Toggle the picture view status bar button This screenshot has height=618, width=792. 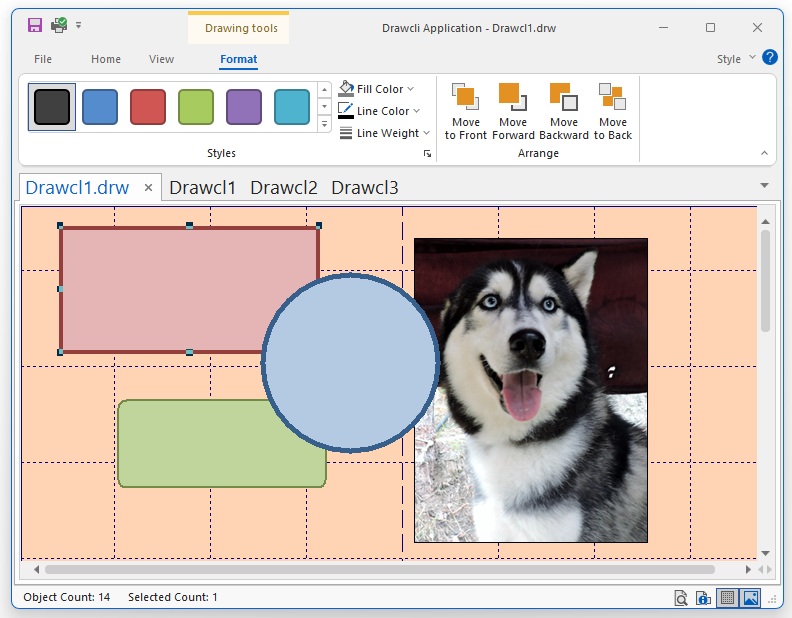tap(749, 598)
